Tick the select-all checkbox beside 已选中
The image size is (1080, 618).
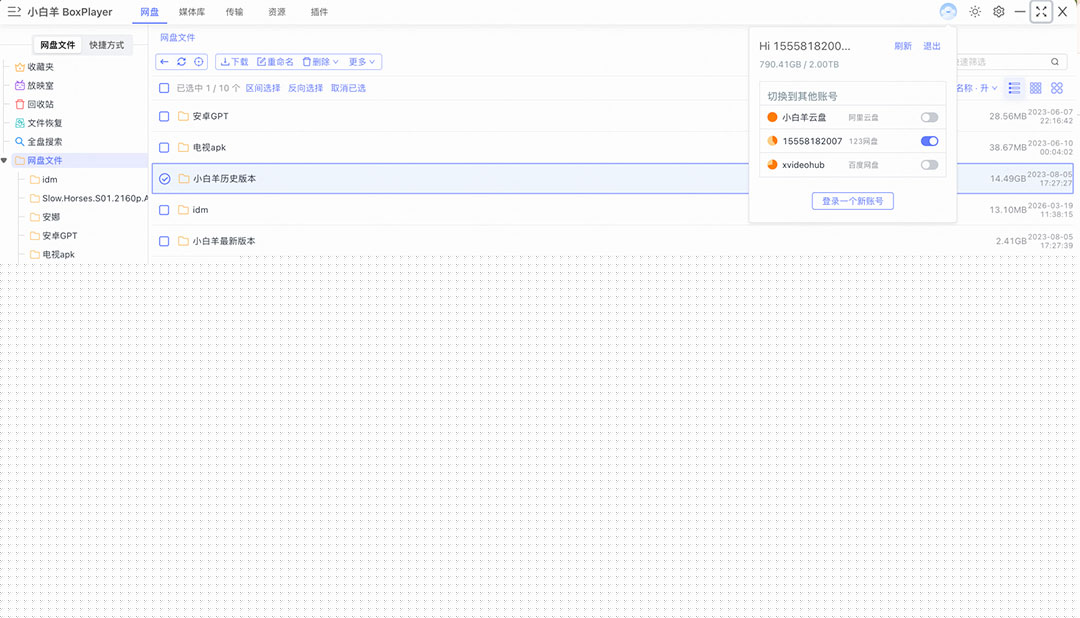pos(164,88)
